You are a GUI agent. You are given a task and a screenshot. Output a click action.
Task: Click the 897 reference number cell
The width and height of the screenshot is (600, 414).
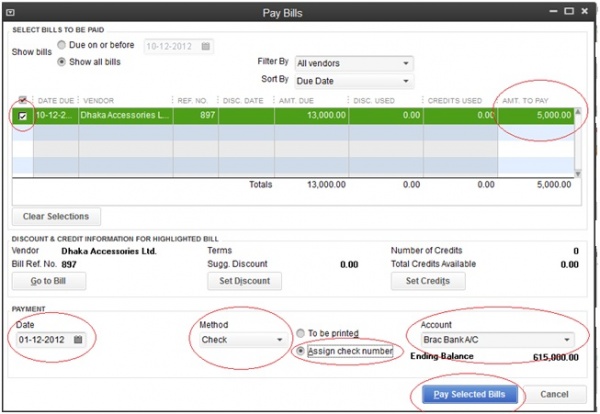click(x=196, y=116)
